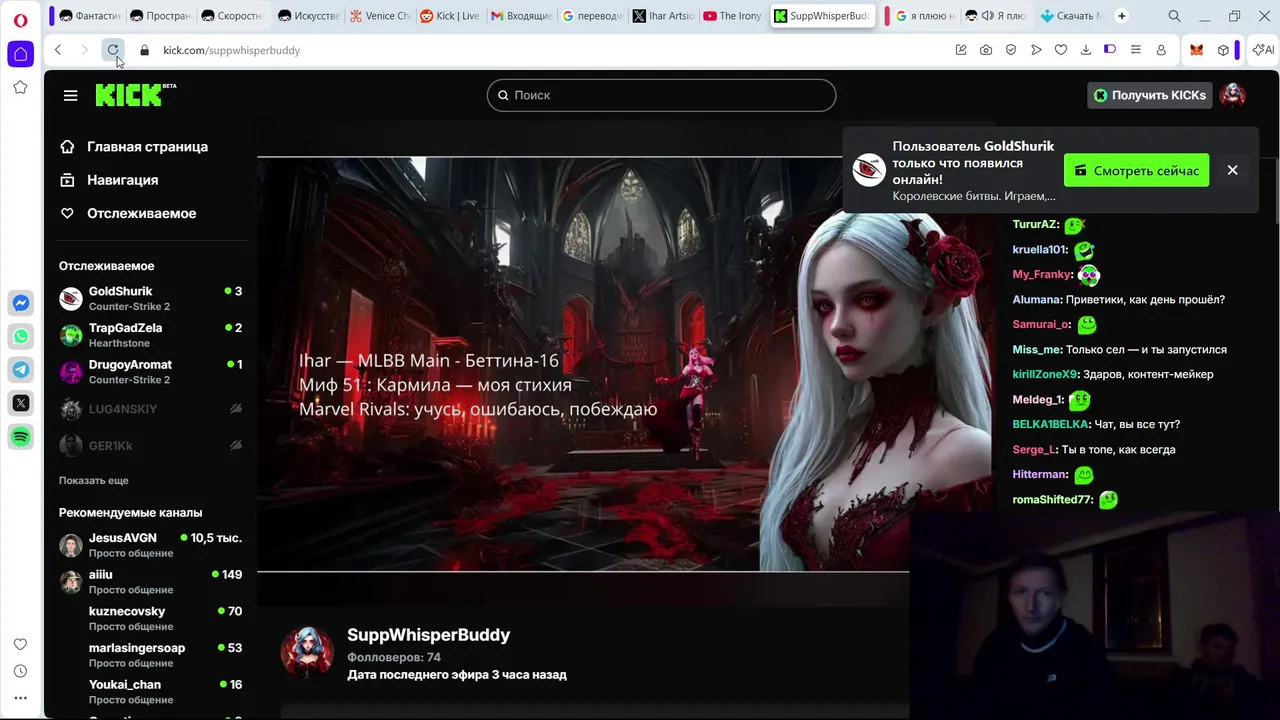Expand followed list with 'Показать еще'
Viewport: 1280px width, 720px height.
[x=94, y=480]
